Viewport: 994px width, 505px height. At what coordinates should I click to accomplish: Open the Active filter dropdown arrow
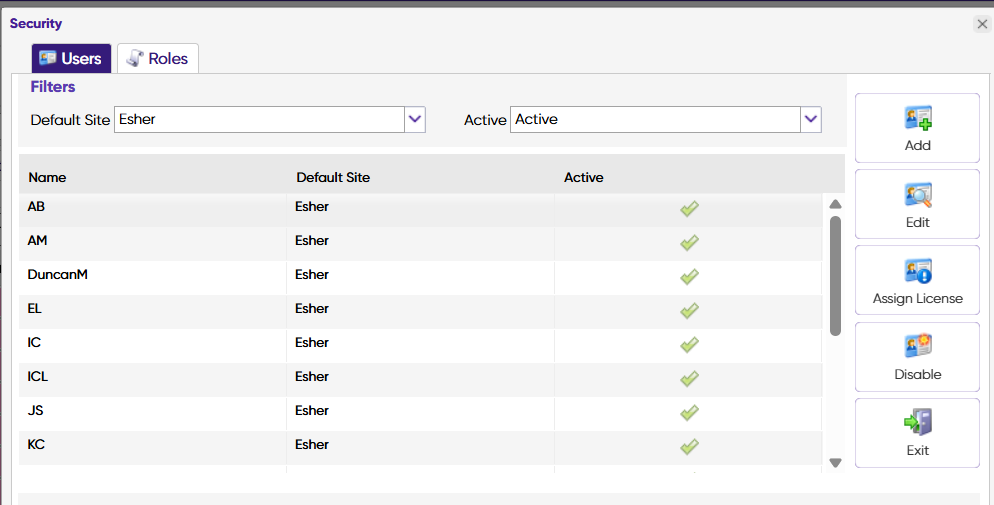pyautogui.click(x=811, y=119)
